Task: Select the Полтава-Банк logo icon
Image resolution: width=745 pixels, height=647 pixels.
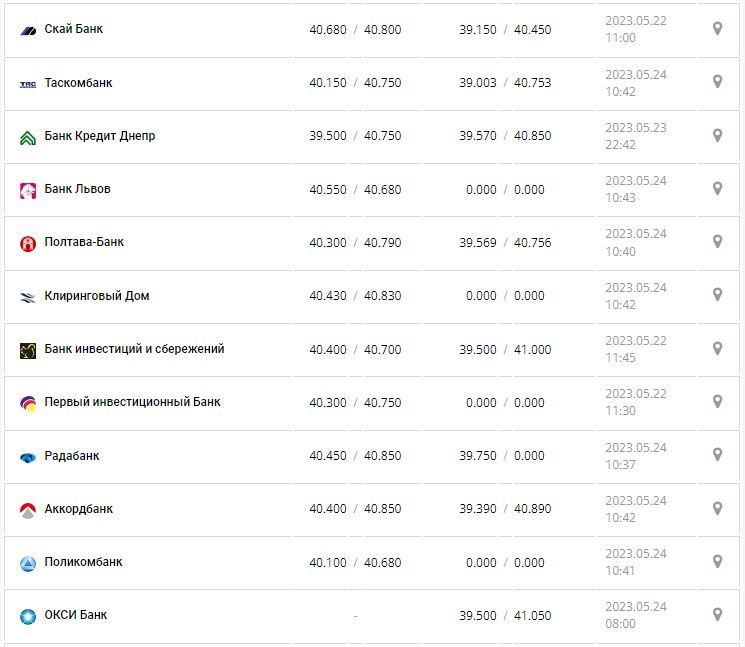Action: point(28,243)
